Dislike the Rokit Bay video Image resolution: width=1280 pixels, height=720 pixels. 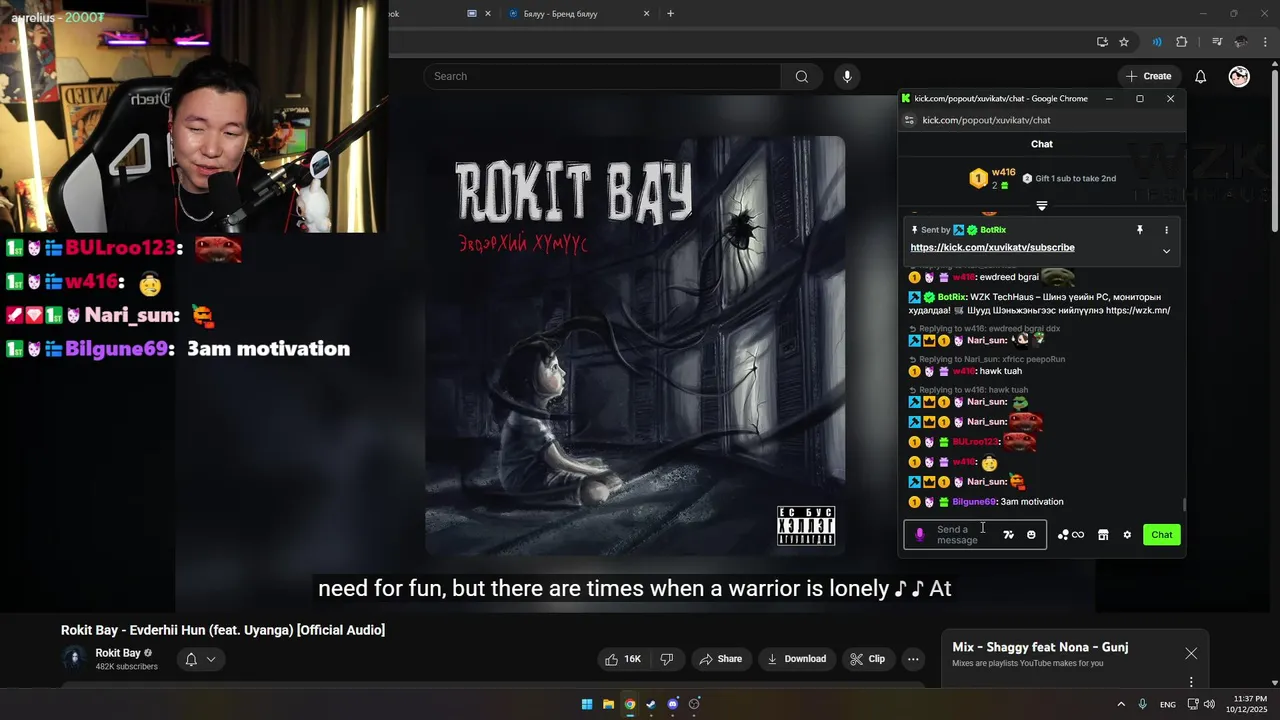[x=666, y=659]
